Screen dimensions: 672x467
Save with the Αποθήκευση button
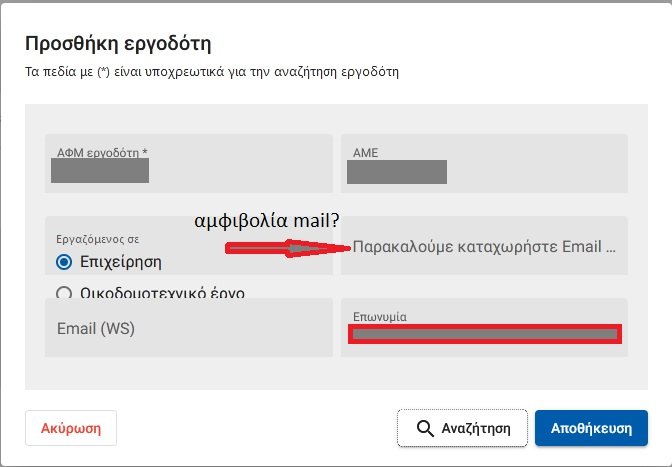coord(591,428)
